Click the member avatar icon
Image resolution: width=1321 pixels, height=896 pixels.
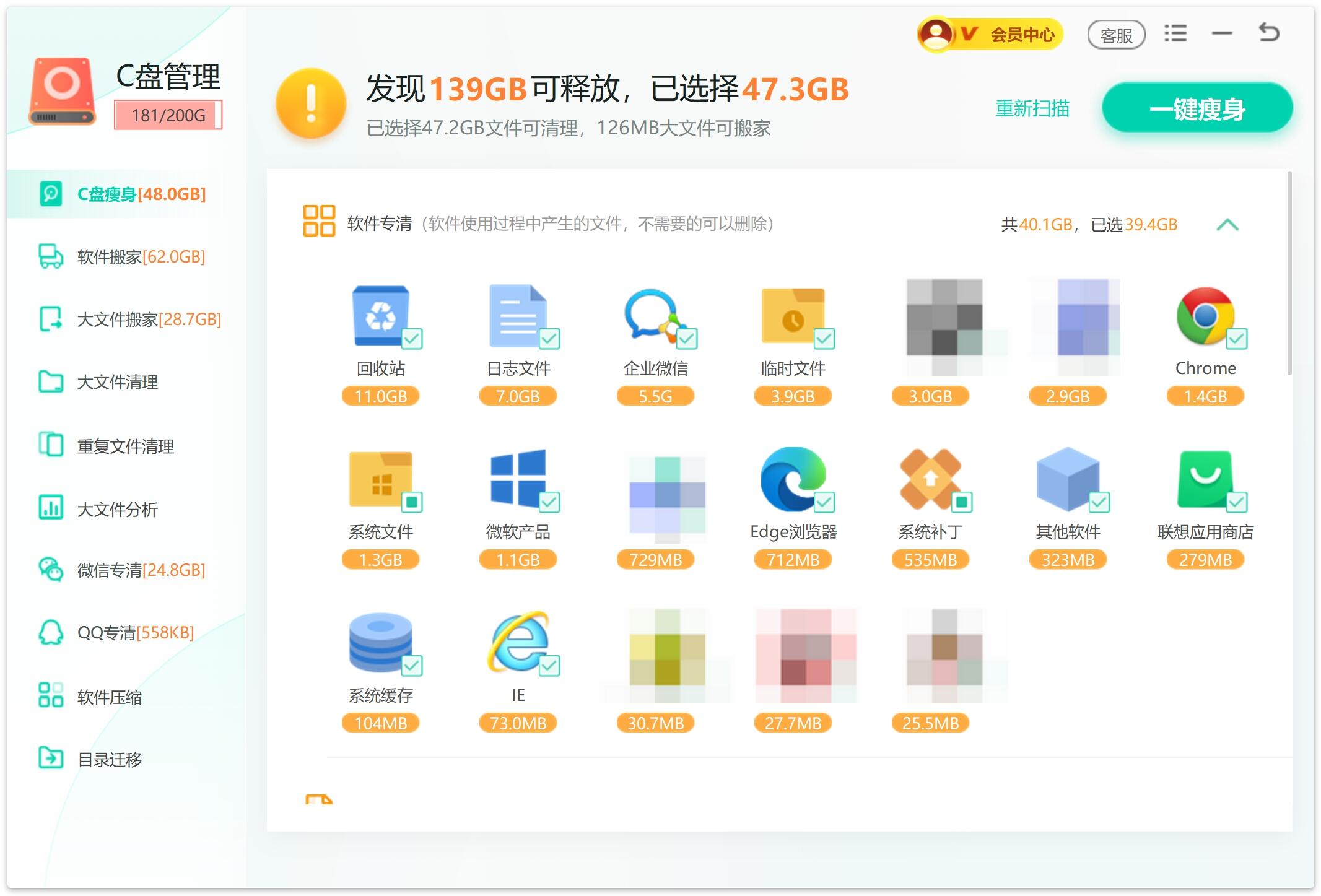click(x=936, y=33)
